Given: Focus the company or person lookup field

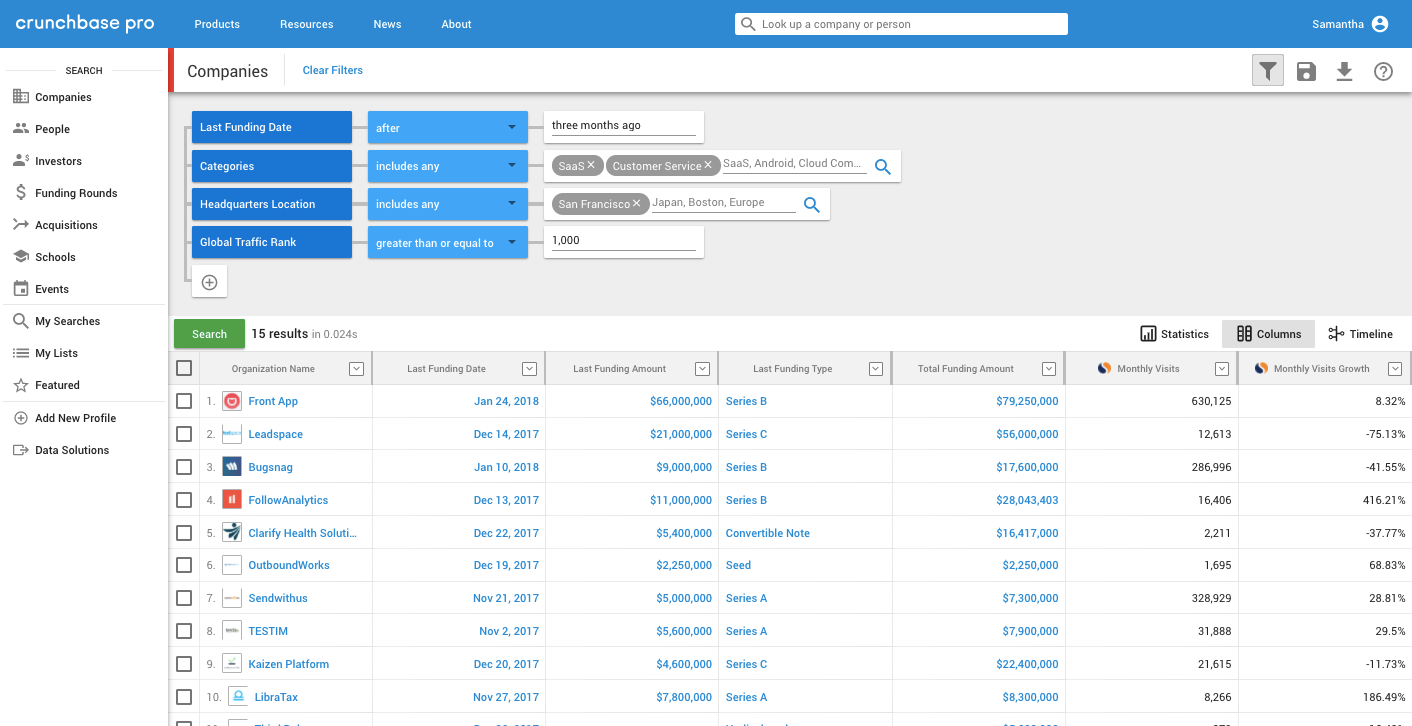Looking at the screenshot, I should 901,24.
